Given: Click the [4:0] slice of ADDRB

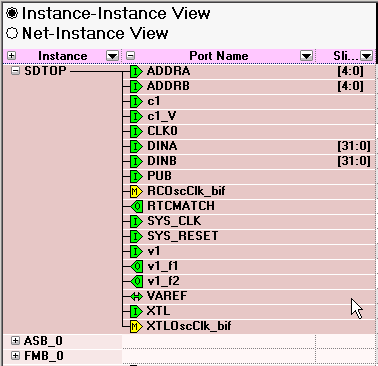Looking at the screenshot, I should [350, 86].
